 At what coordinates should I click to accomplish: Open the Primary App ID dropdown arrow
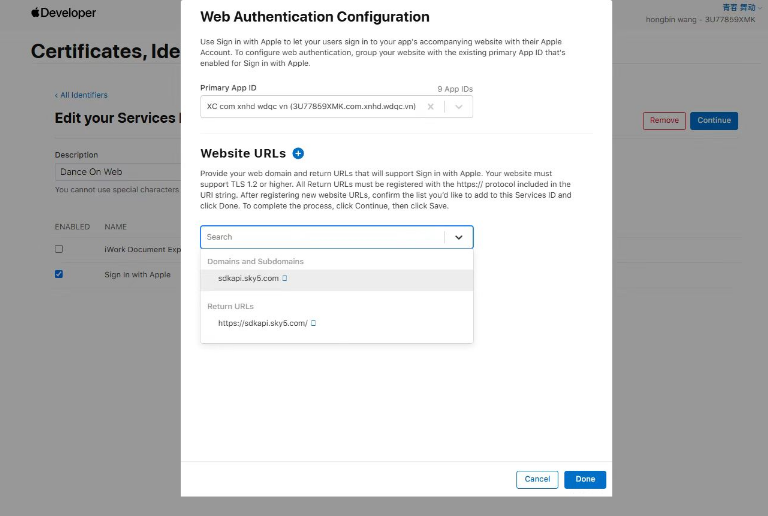pos(458,107)
